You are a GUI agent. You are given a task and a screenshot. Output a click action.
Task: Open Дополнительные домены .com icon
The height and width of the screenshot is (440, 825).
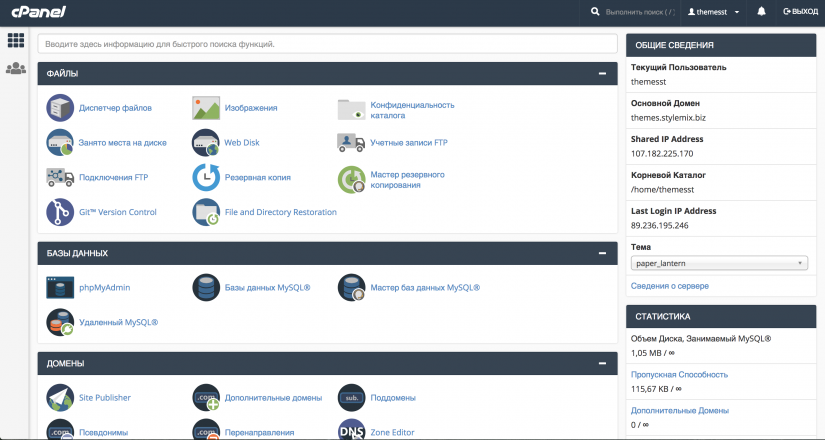pos(206,397)
